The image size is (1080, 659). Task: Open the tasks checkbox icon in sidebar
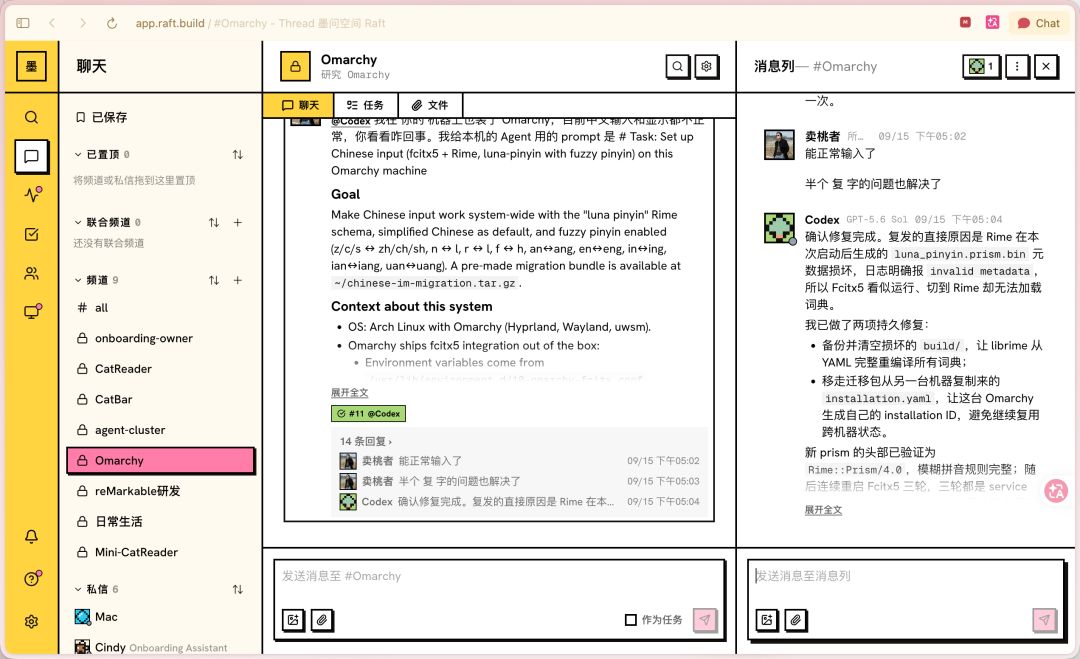(x=32, y=234)
